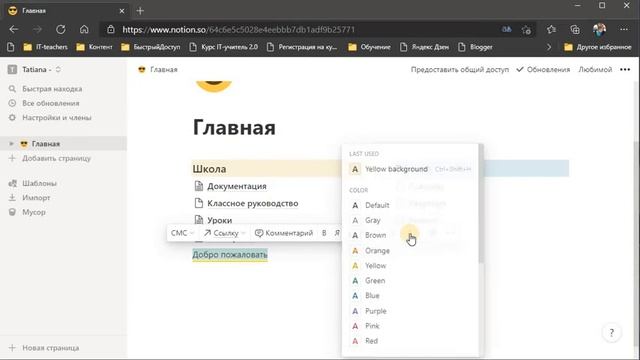This screenshot has height=360, width=640.
Task: Close the Главная browser tab
Action: pos(122,11)
